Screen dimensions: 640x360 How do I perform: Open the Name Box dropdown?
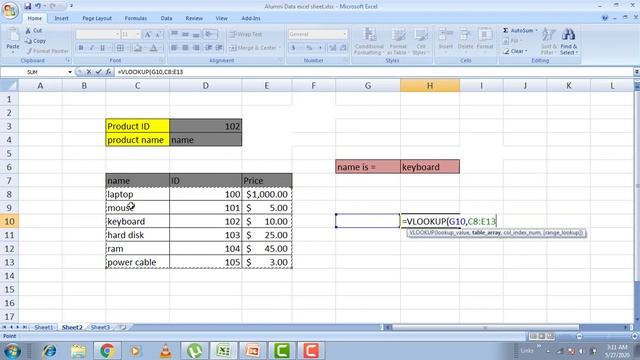(x=70, y=72)
